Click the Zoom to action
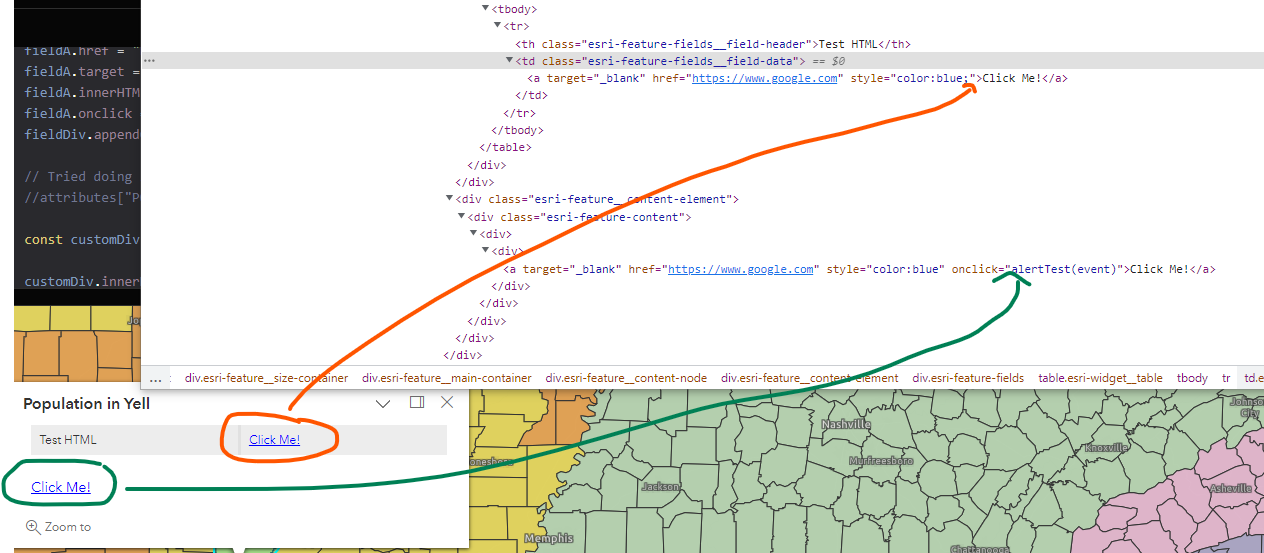 pos(59,526)
